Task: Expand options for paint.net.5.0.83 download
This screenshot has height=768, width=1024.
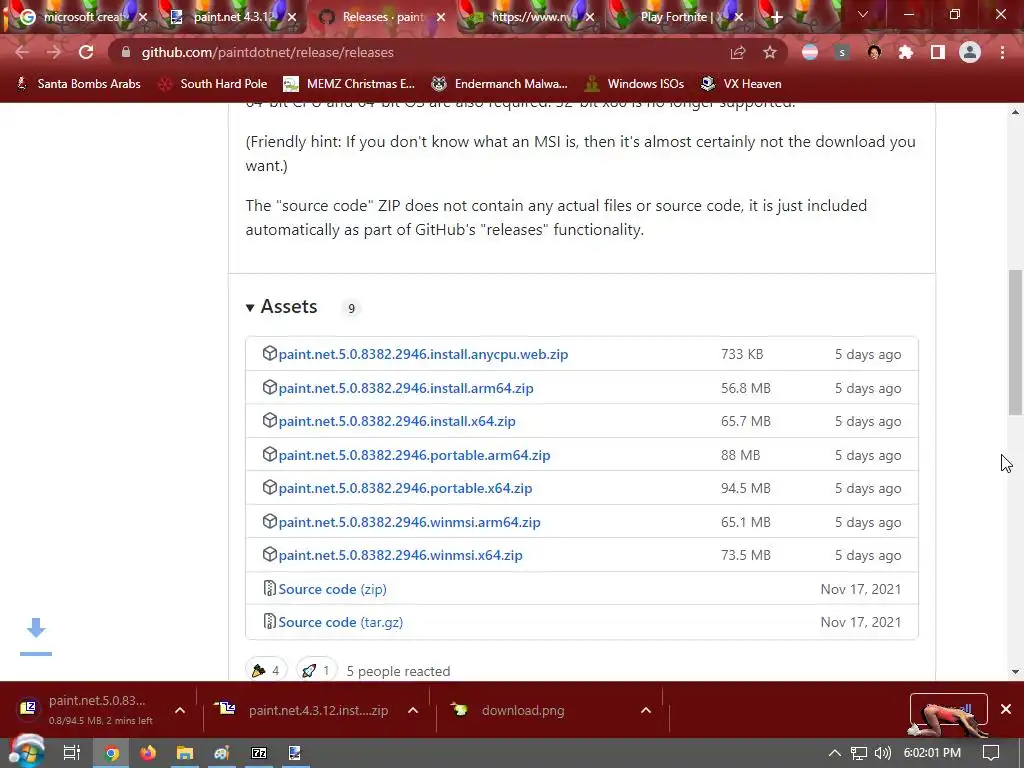Action: [180, 711]
